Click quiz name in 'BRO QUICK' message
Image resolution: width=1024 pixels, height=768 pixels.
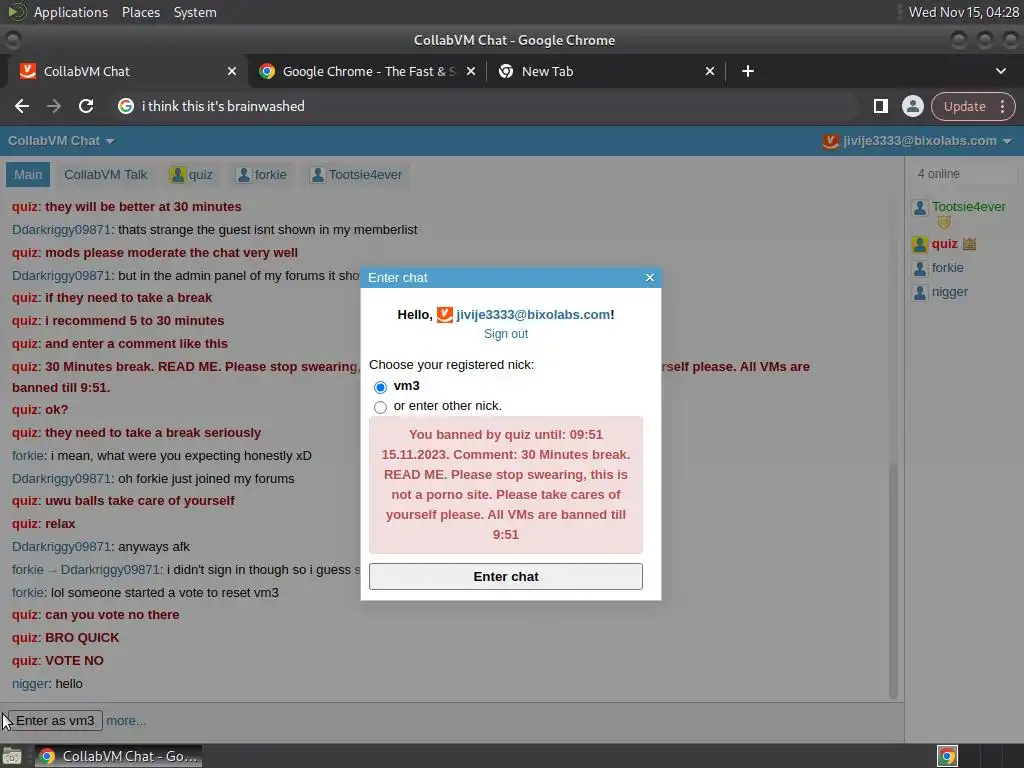click(25, 638)
